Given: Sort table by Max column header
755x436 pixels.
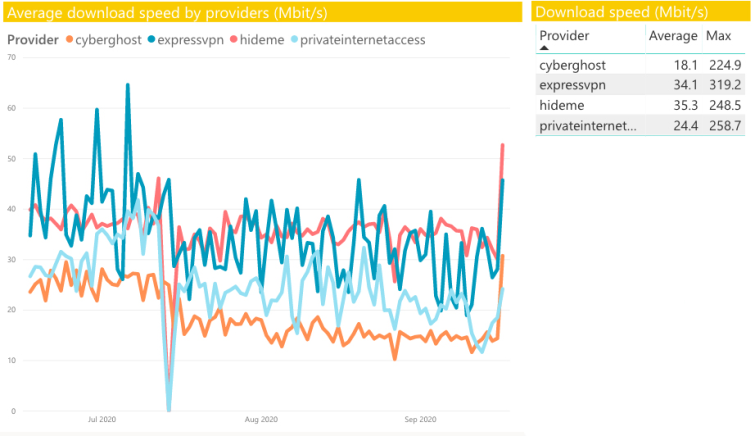Looking at the screenshot, I should [x=718, y=36].
